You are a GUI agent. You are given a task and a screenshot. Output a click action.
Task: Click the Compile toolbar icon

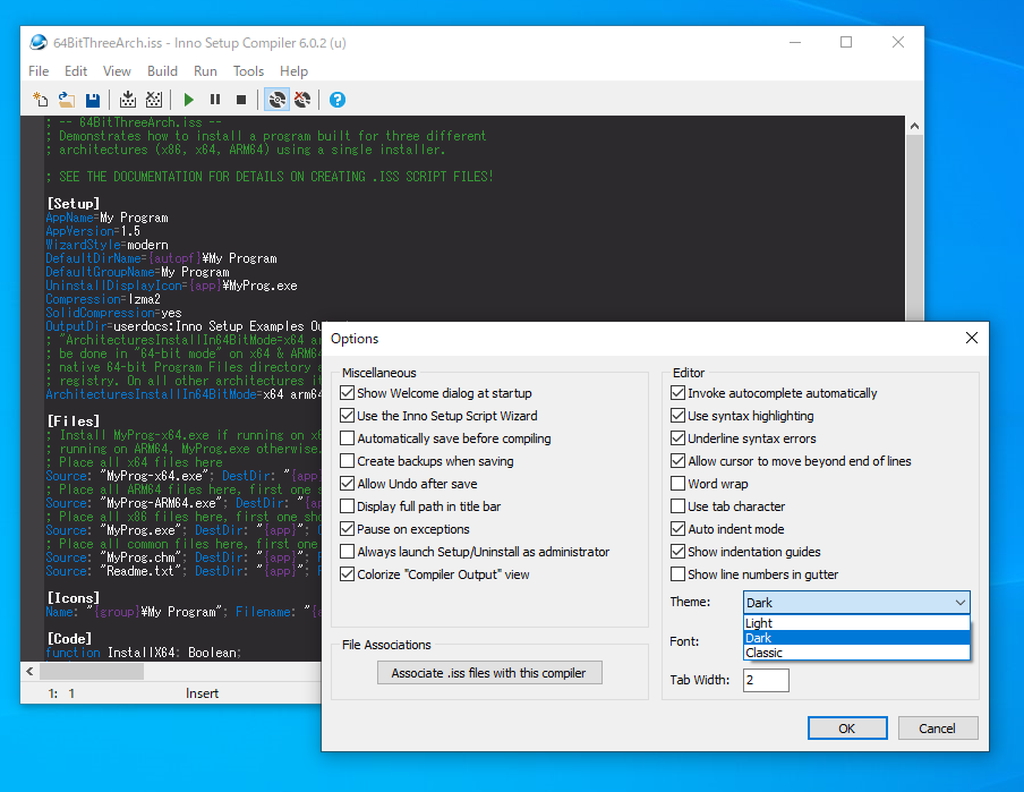click(128, 100)
